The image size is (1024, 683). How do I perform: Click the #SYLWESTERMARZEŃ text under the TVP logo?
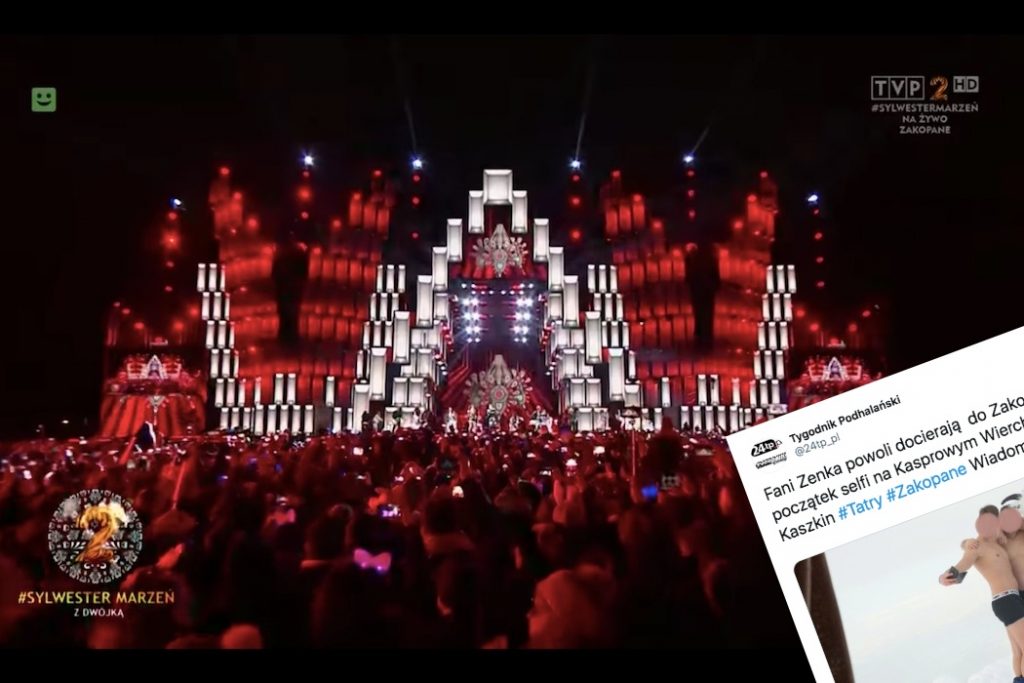pyautogui.click(x=924, y=108)
